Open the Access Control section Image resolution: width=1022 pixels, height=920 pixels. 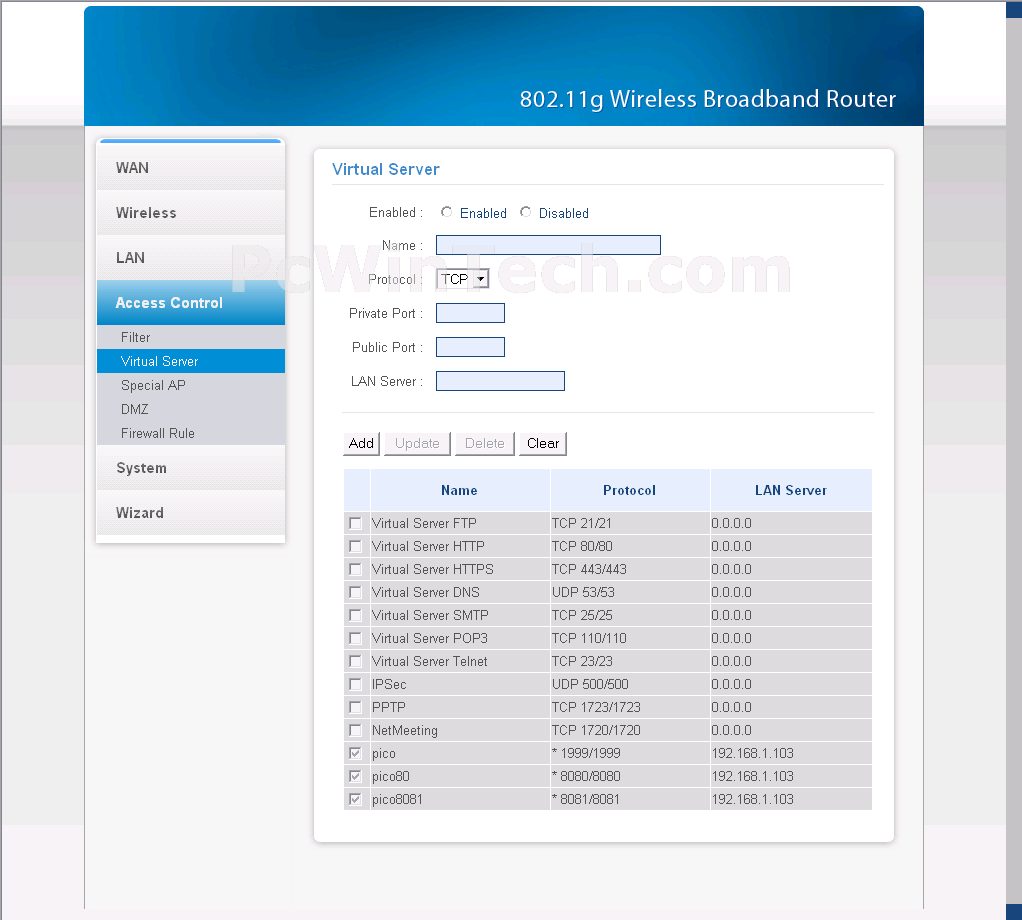pyautogui.click(x=190, y=302)
